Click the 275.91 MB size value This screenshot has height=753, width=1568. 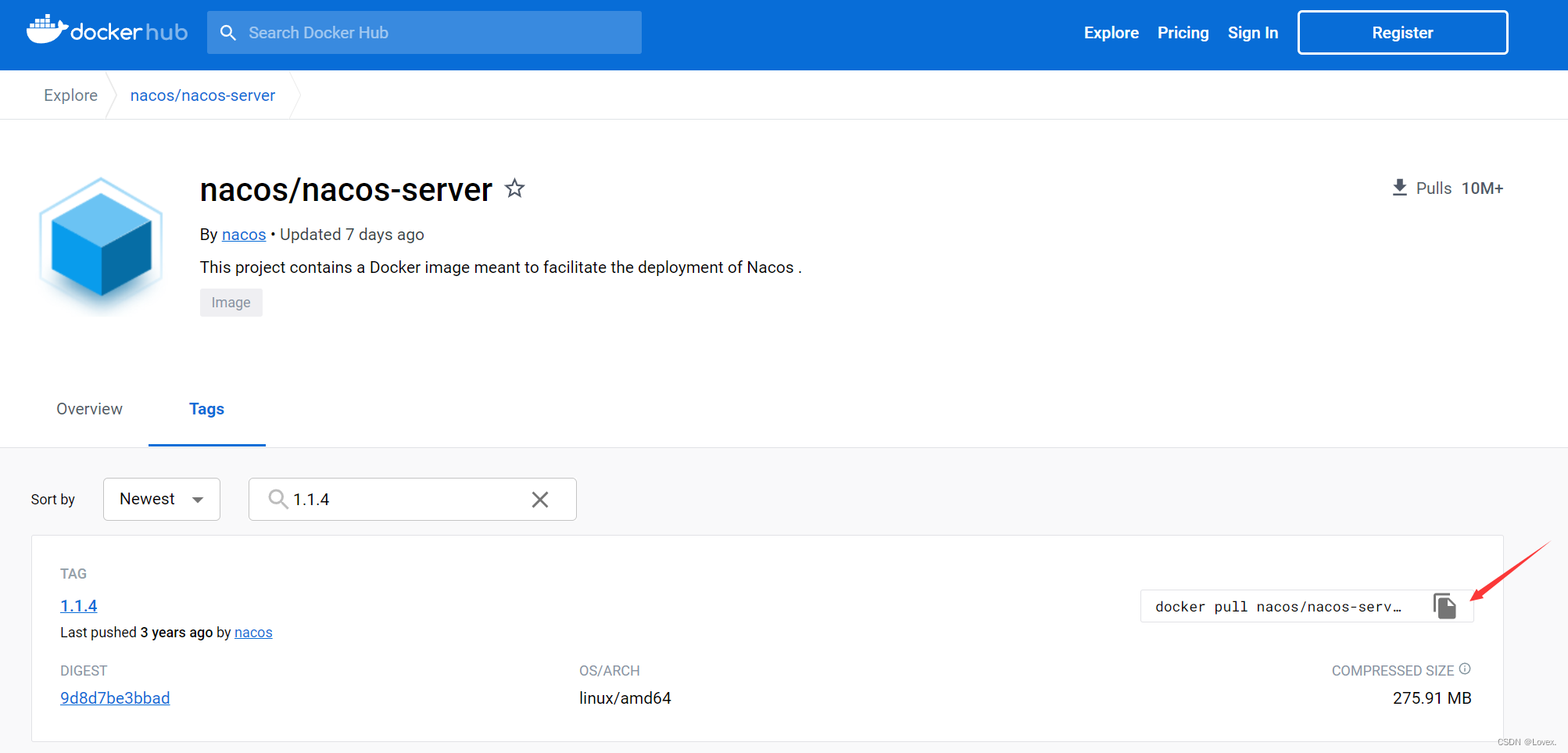click(1432, 698)
